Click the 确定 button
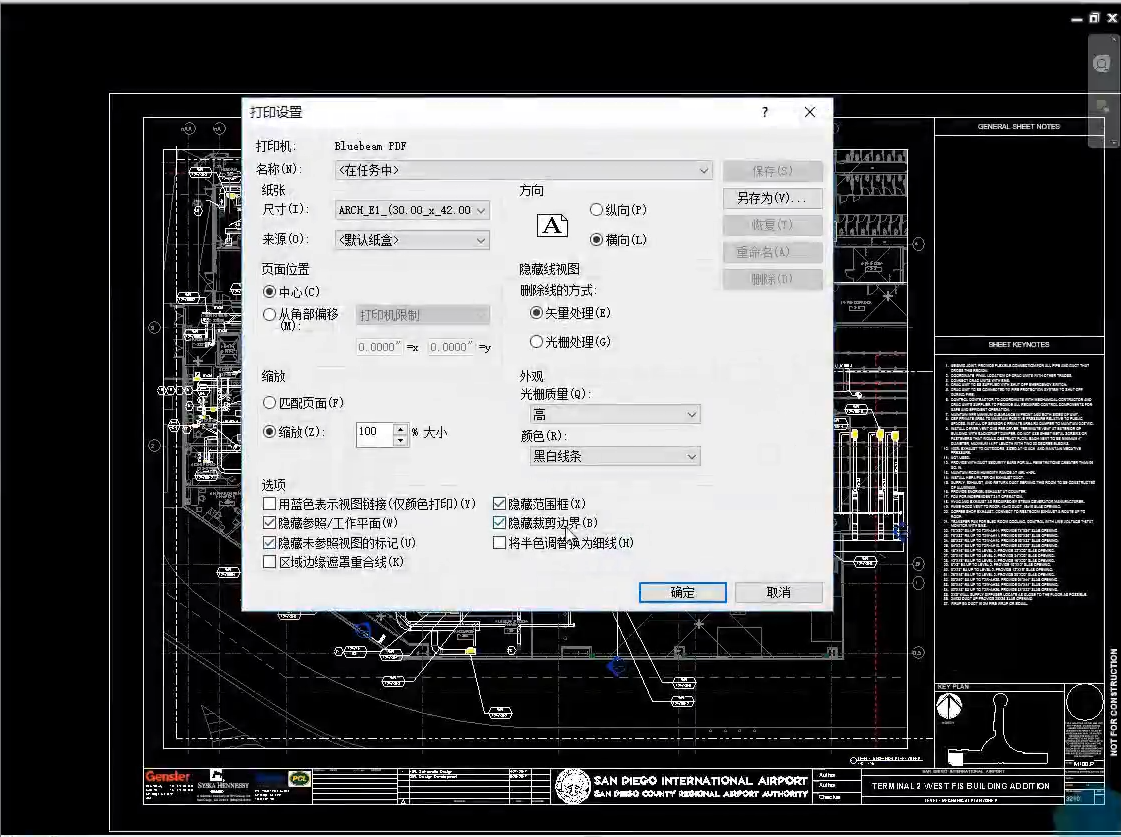This screenshot has height=837, width=1121. [x=682, y=592]
